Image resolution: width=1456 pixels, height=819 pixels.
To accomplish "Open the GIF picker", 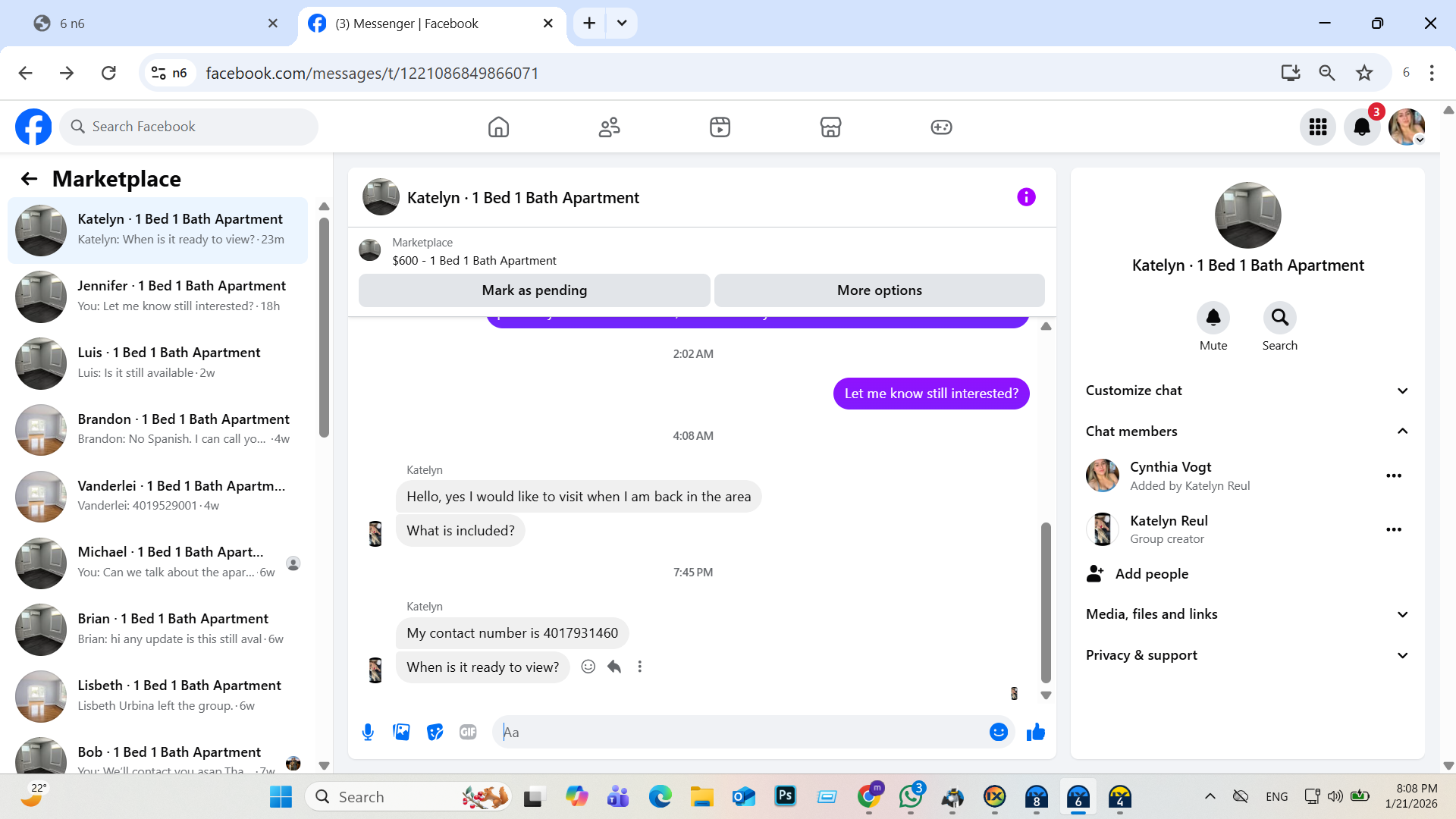I will coord(468,732).
